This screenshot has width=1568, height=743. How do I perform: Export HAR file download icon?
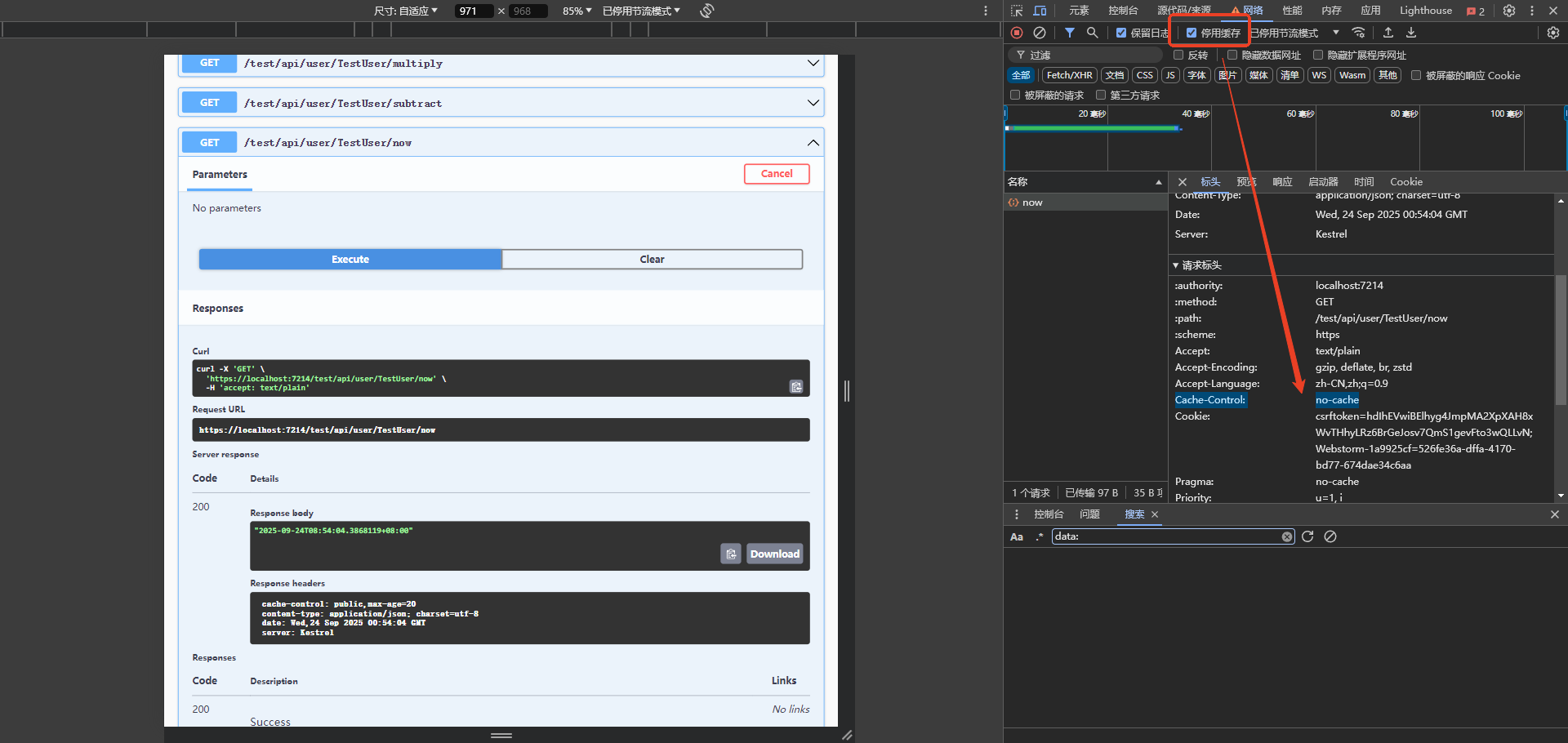pos(1411,33)
